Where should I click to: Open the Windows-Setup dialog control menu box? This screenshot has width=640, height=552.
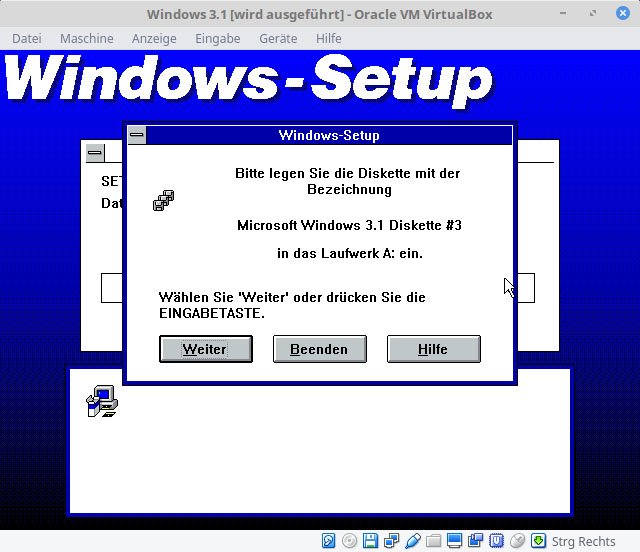pyautogui.click(x=137, y=135)
